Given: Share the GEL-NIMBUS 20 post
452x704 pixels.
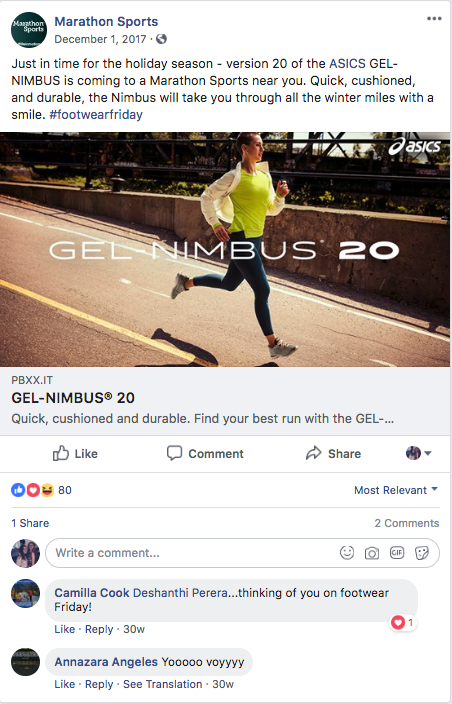Looking at the screenshot, I should pos(333,453).
